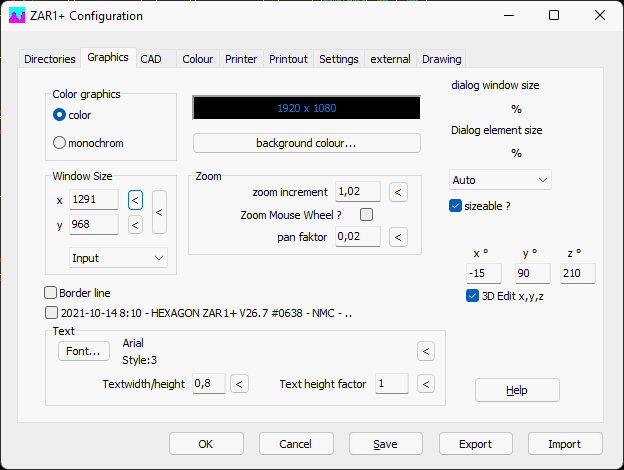Viewport: 624px width, 470px height.
Task: Click the '<' button next to zoom increment
Action: point(397,191)
